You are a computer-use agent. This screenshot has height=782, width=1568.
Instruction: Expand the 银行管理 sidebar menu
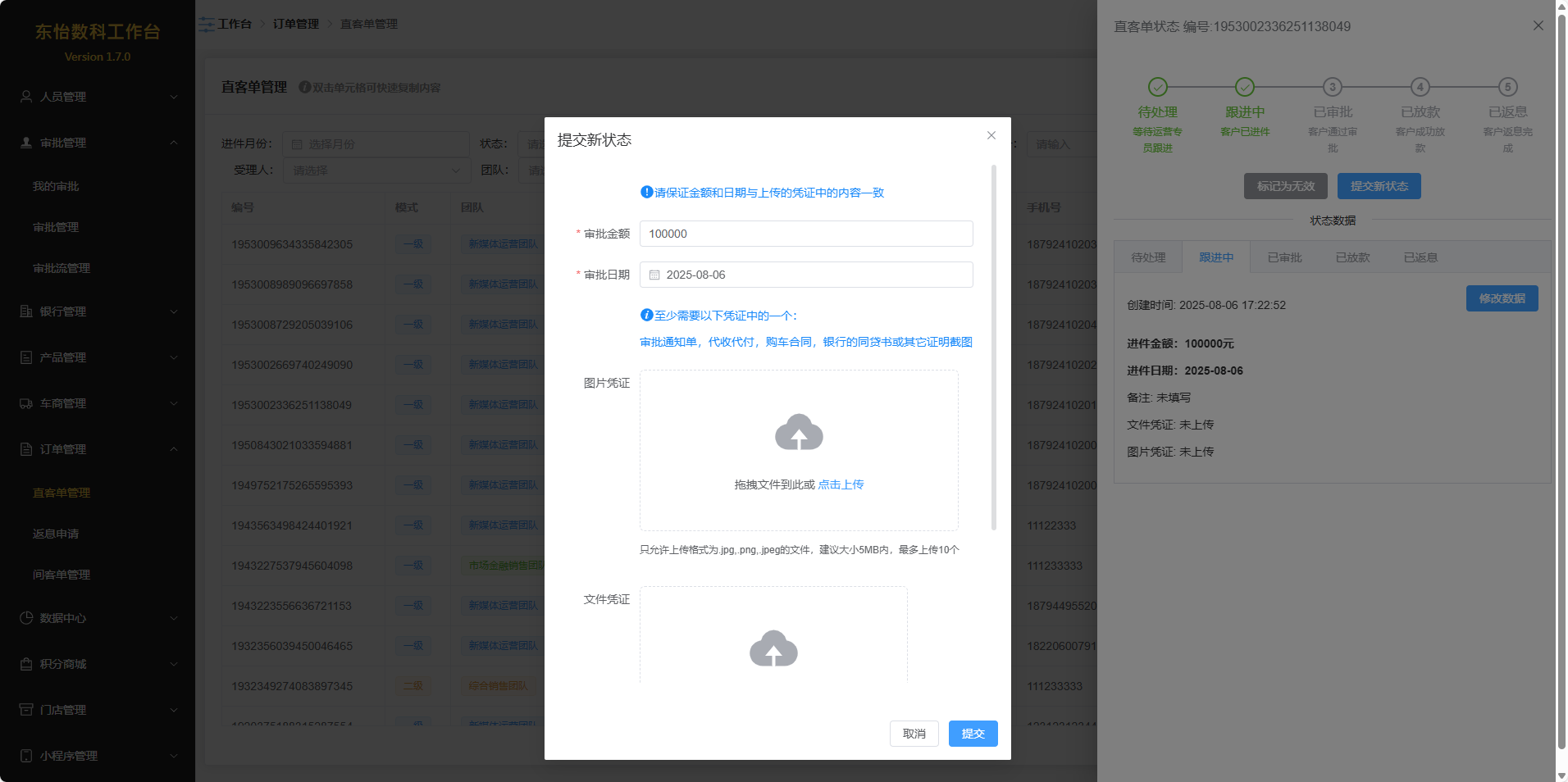pyautogui.click(x=98, y=311)
